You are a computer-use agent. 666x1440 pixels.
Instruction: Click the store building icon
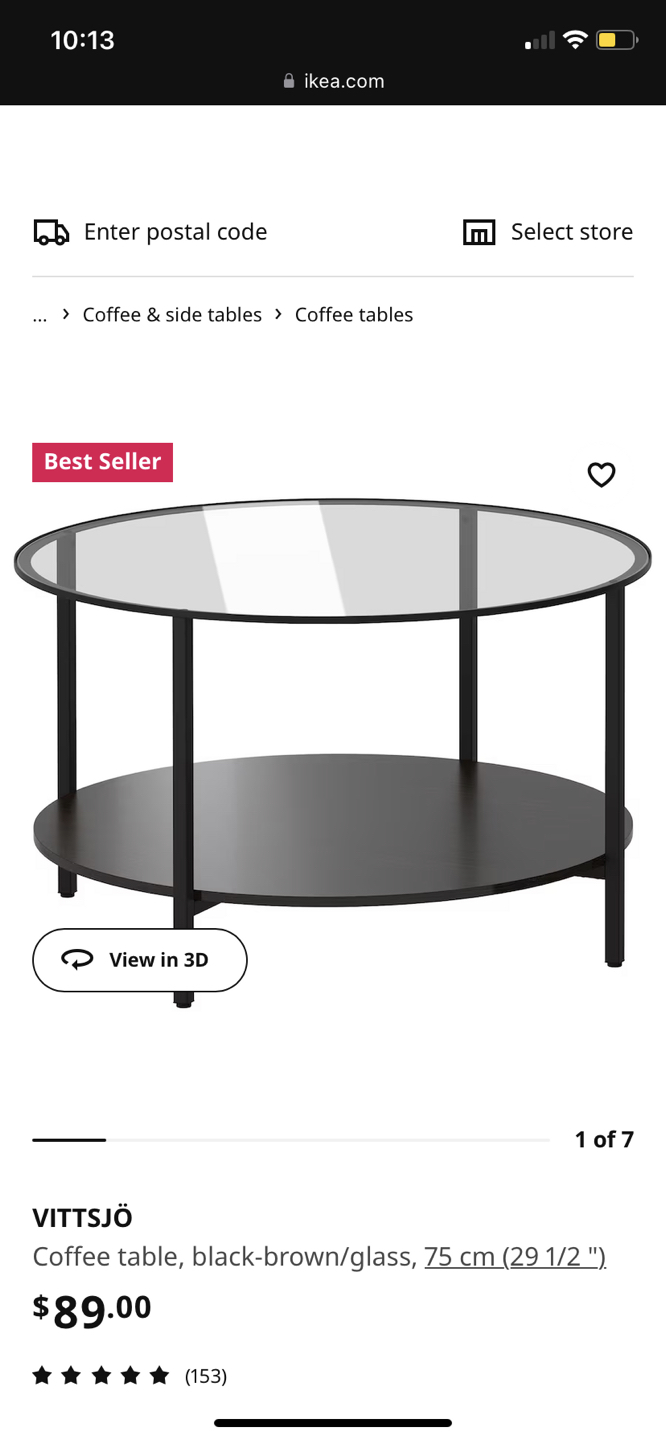[479, 232]
